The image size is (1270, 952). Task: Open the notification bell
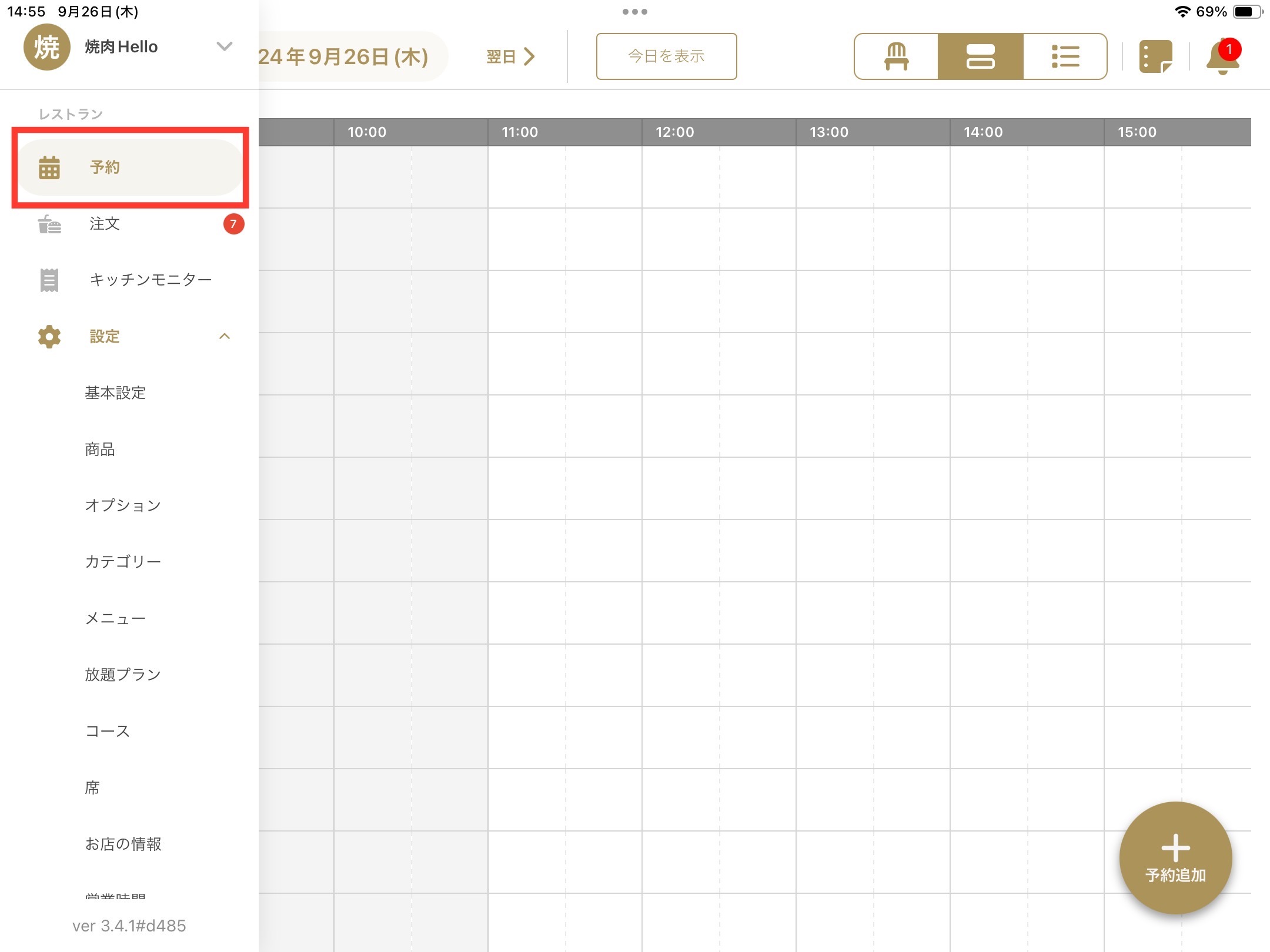click(1222, 58)
